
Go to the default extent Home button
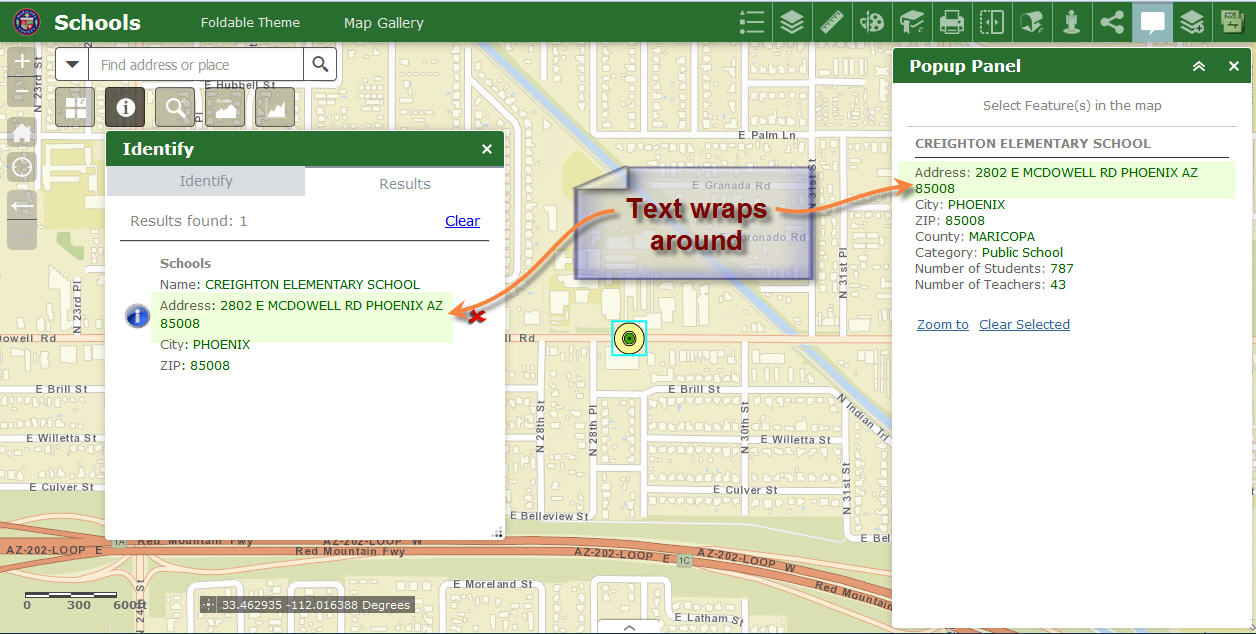tap(22, 133)
